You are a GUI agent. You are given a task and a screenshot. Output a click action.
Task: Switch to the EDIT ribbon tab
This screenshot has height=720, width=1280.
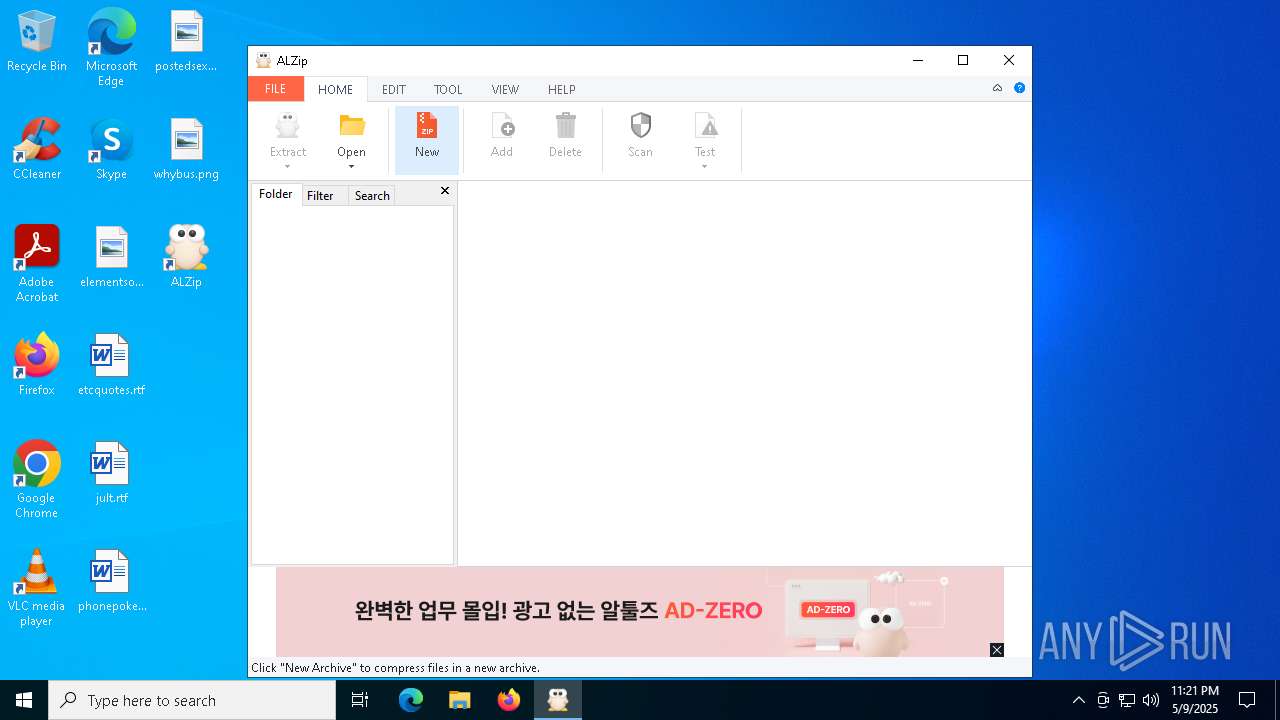[x=394, y=89]
